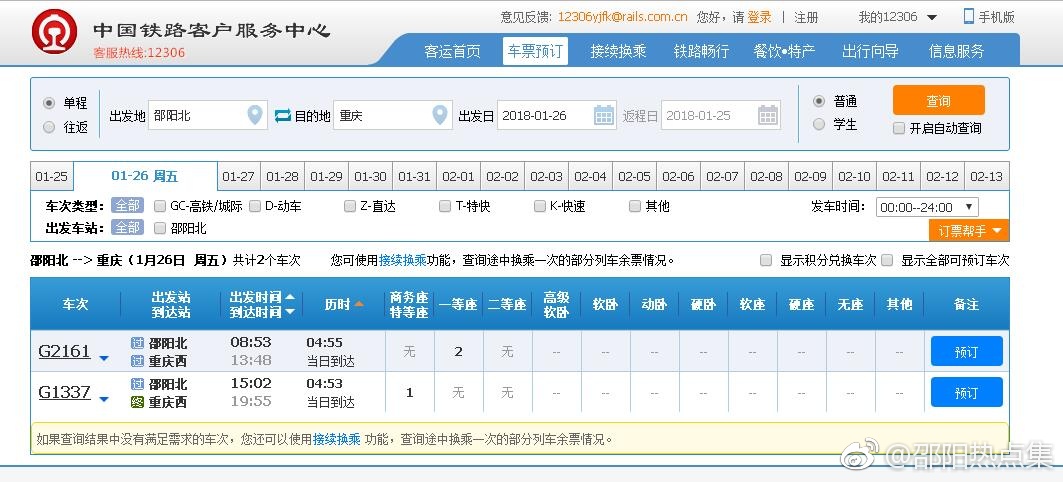The height and width of the screenshot is (482, 1063).
Task: Open train number G1337 link
Action: click(x=64, y=392)
